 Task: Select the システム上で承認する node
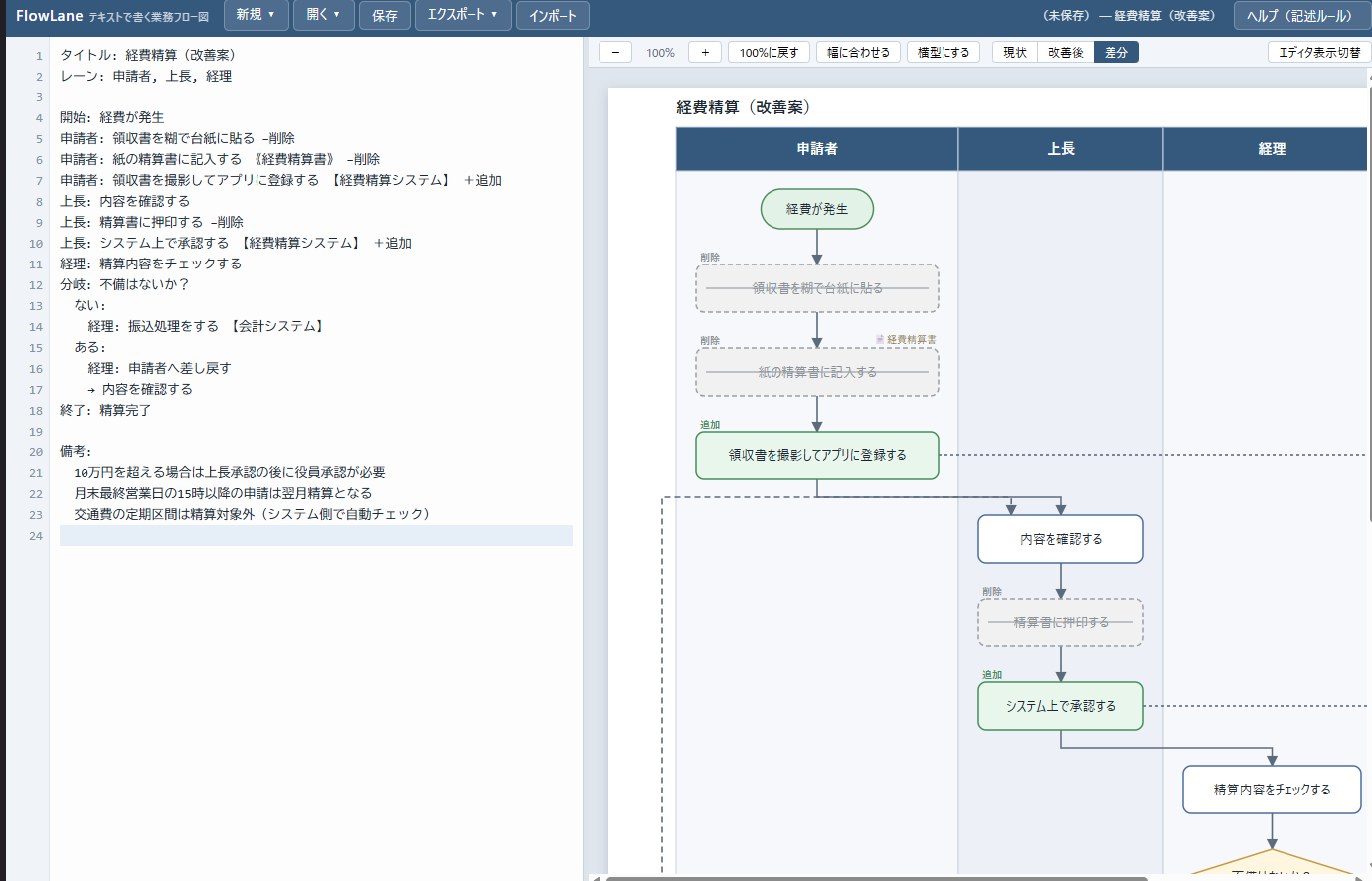point(1061,706)
